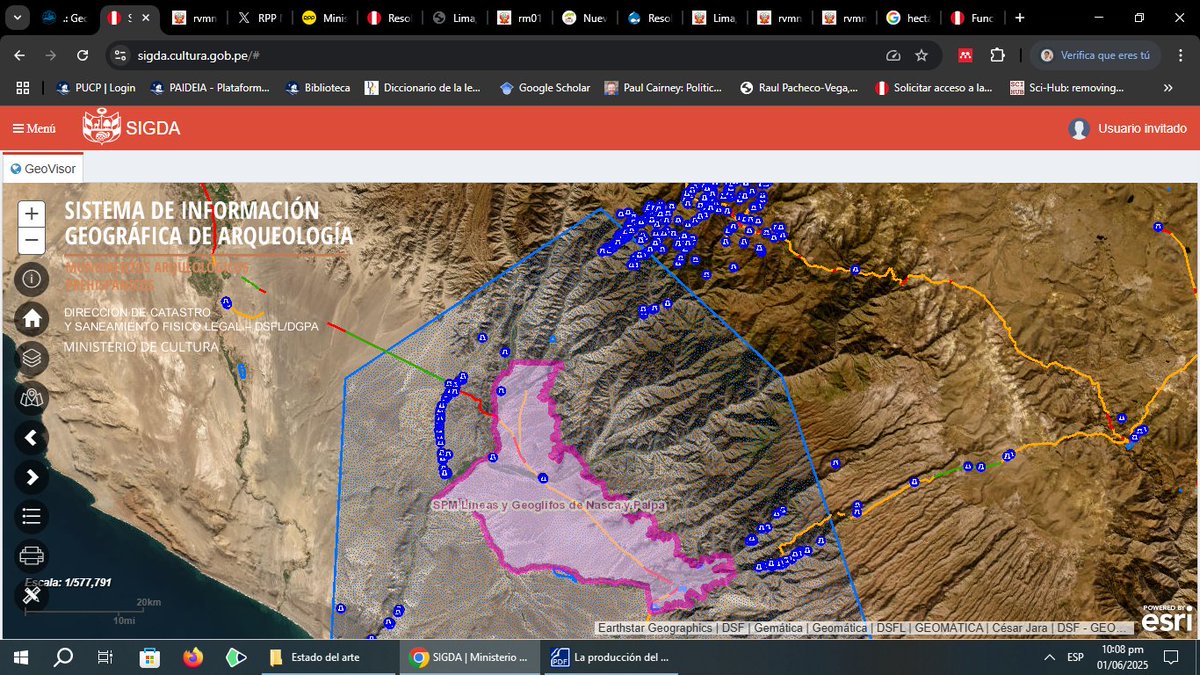Click the zoom-in plus control on map
This screenshot has height=675, width=1200.
(31, 213)
